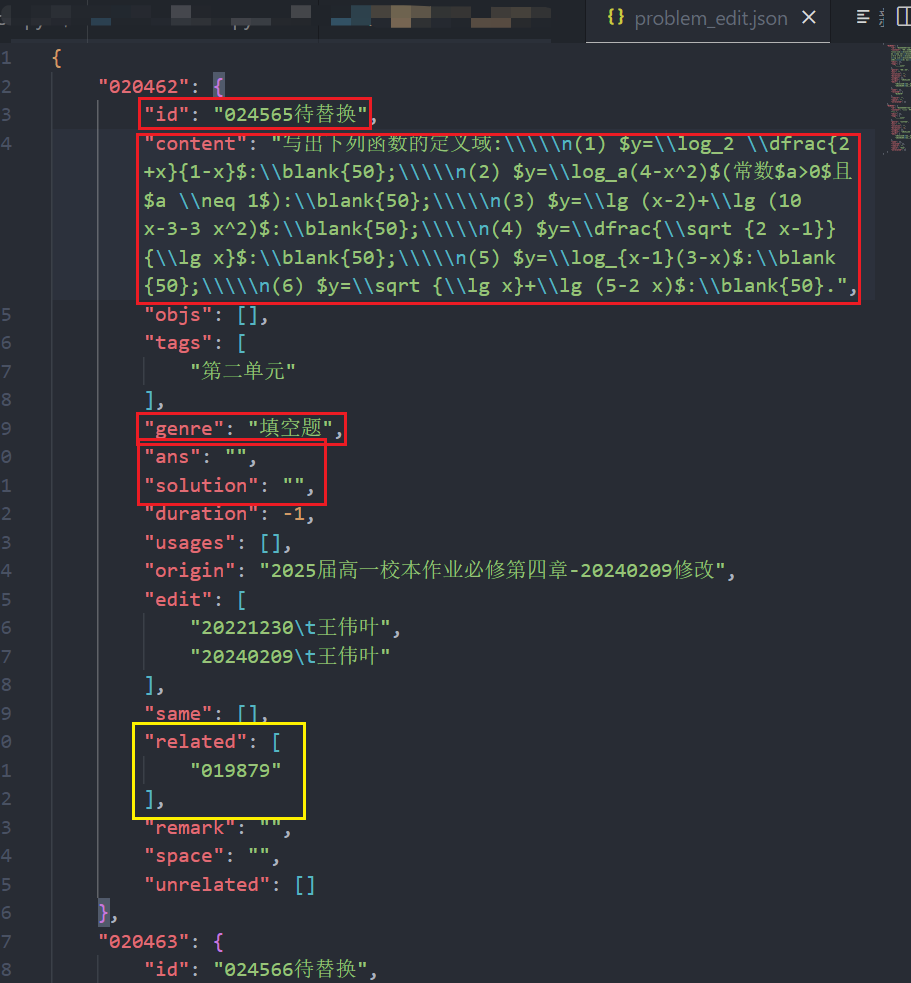The image size is (911, 983).
Task: Click the {} JSON language icon on the active tab
Action: [615, 17]
